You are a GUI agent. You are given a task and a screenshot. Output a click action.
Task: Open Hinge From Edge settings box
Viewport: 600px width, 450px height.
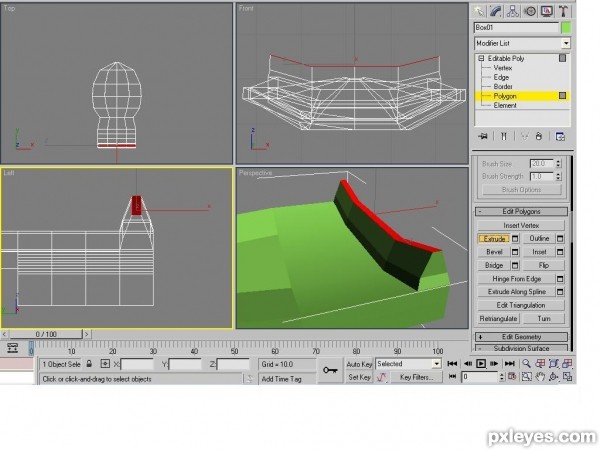point(560,279)
